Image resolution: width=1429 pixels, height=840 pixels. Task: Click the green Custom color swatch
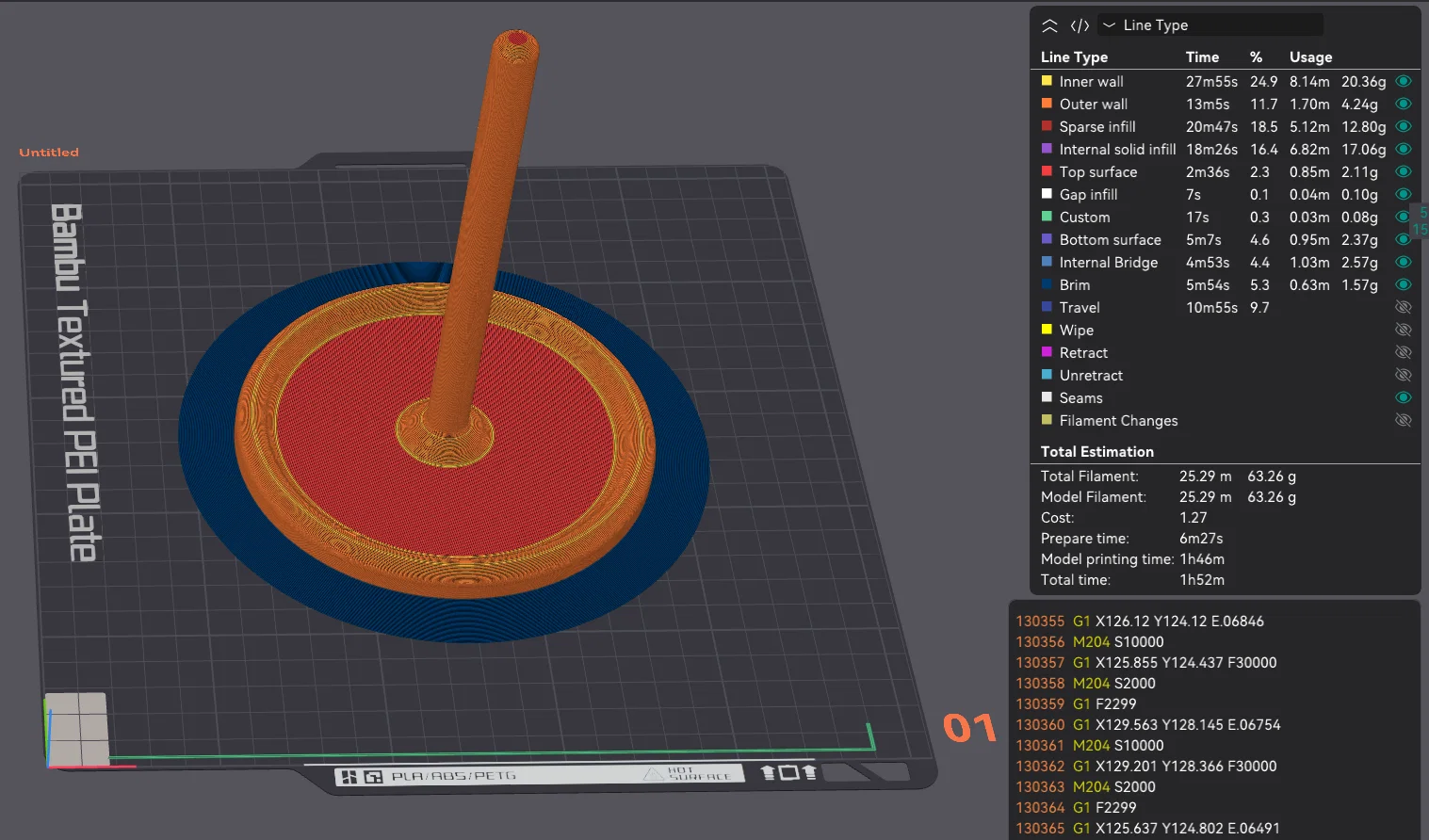tap(1047, 217)
